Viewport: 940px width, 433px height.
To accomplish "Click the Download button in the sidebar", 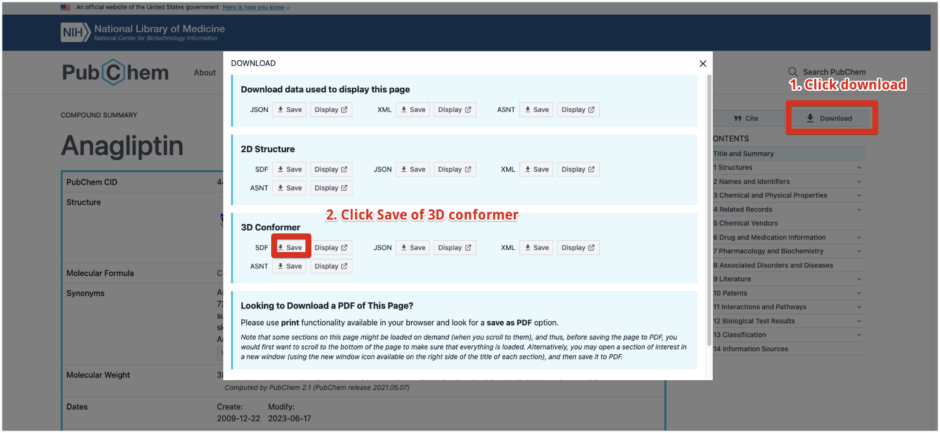I will (x=829, y=118).
